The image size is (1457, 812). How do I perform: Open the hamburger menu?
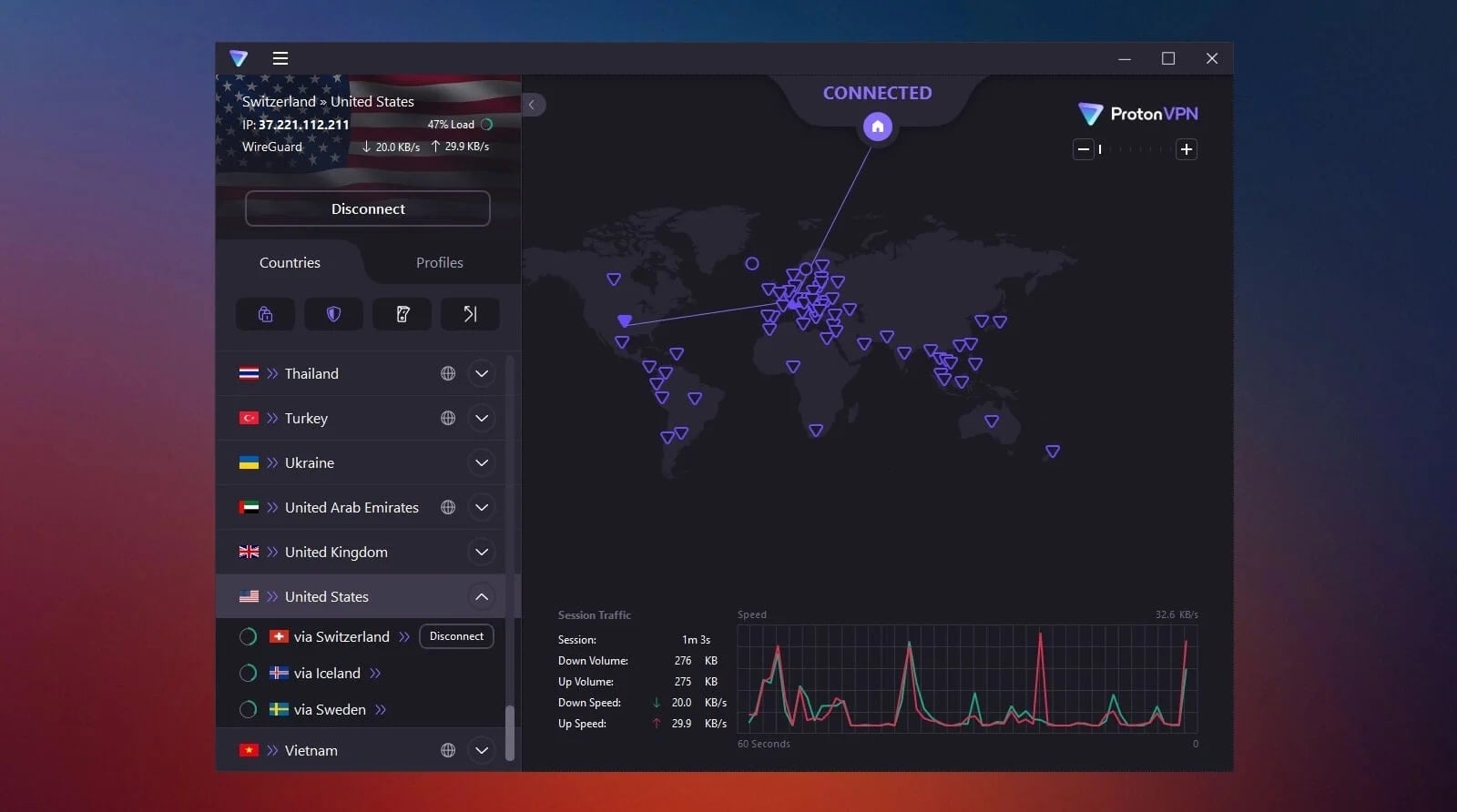click(x=280, y=58)
